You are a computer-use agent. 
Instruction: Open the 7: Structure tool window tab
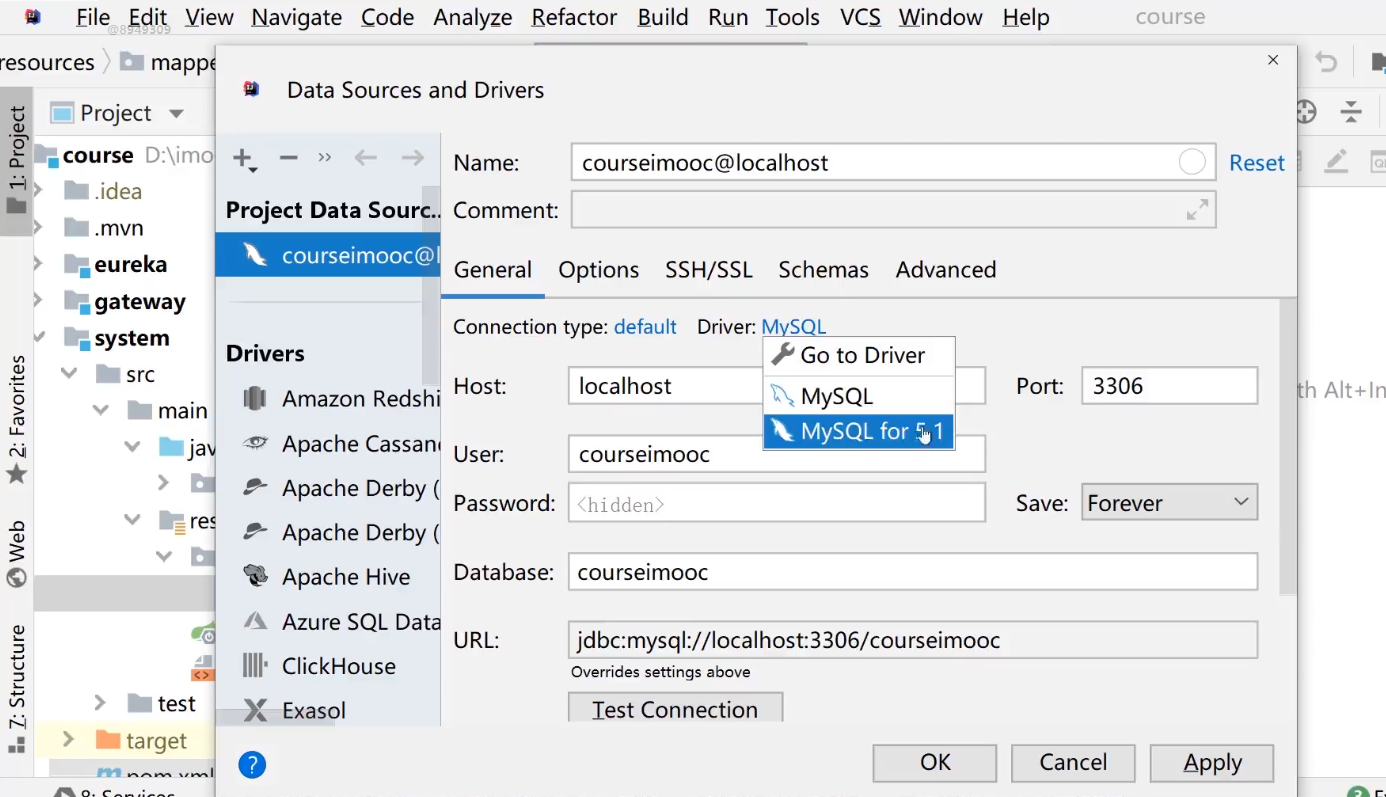[x=17, y=689]
